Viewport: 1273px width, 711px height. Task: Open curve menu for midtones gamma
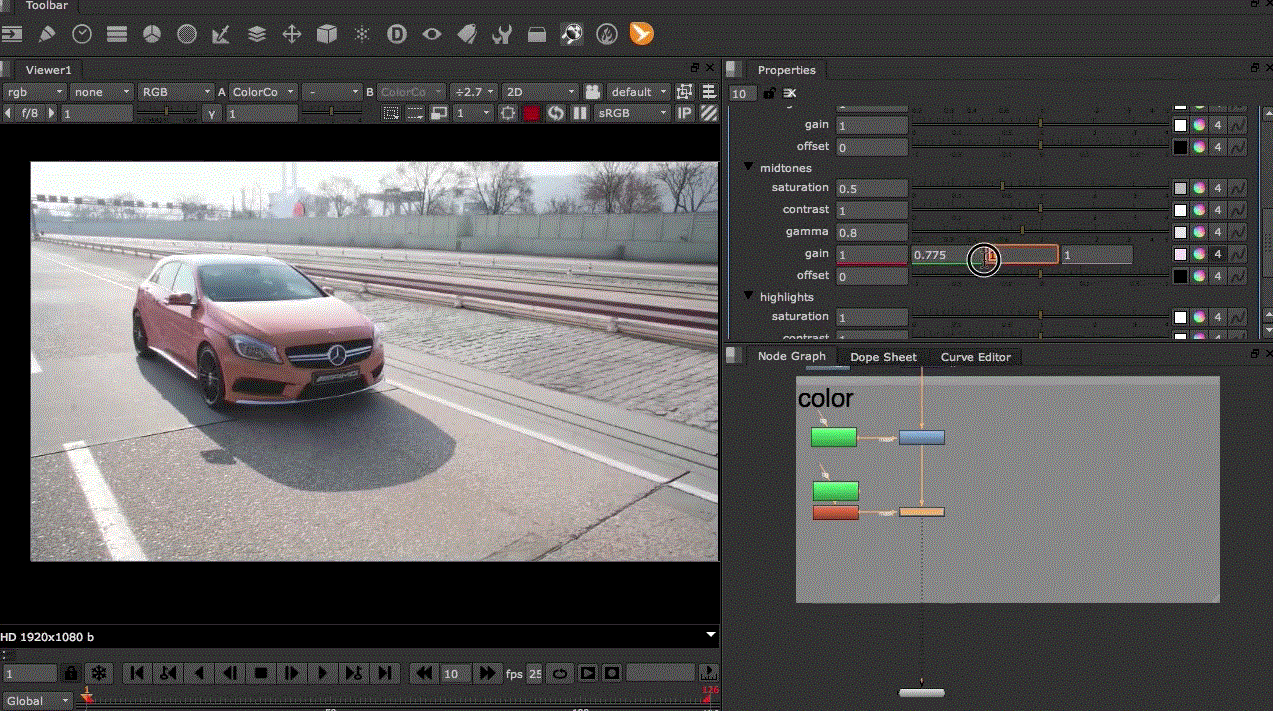[x=1237, y=232]
